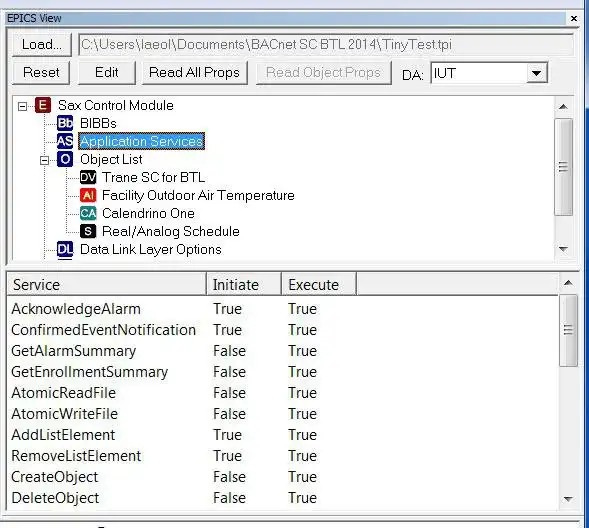Select Data Link Layer Options item
This screenshot has width=589, height=528.
(151, 249)
